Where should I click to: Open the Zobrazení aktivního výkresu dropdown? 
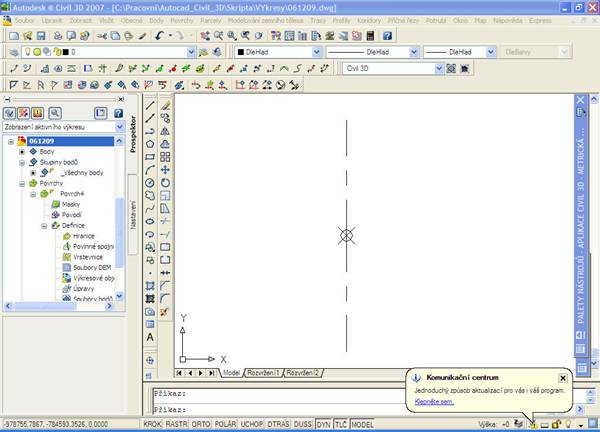(x=119, y=127)
